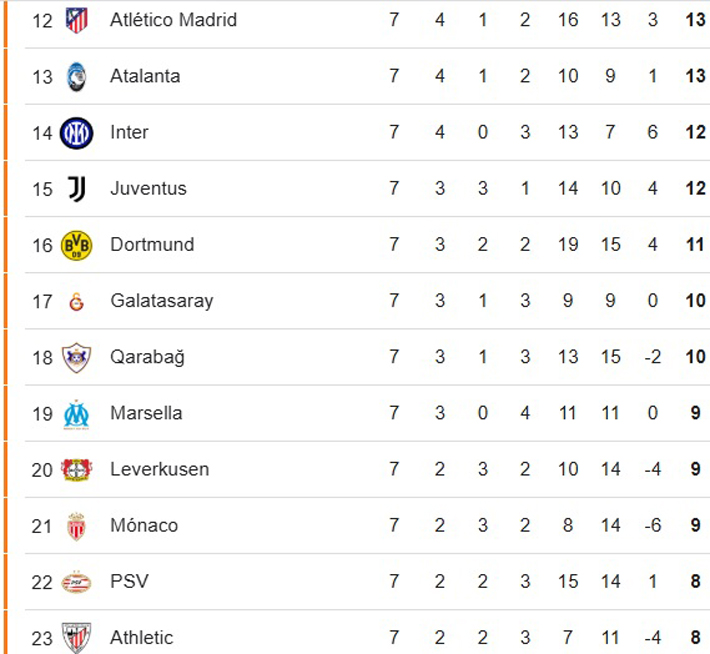Click the Athletic club crest
This screenshot has width=710, height=654.
pyautogui.click(x=76, y=637)
